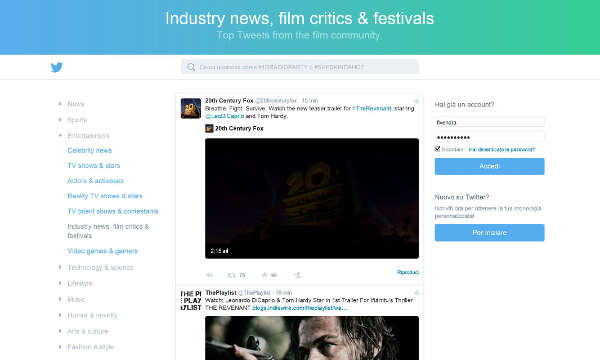Favorite the 20th Century Fox tweet

[x=264, y=275]
